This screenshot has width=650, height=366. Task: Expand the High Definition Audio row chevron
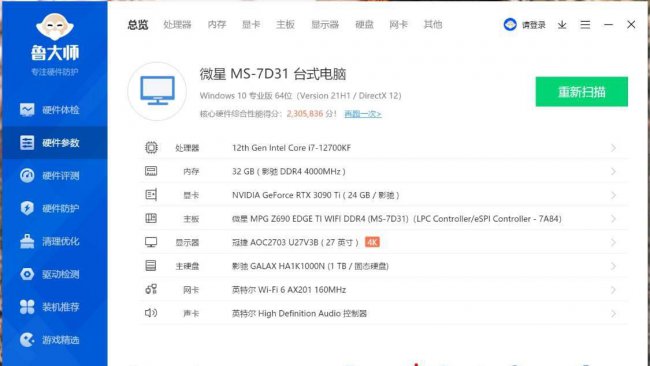coord(614,313)
